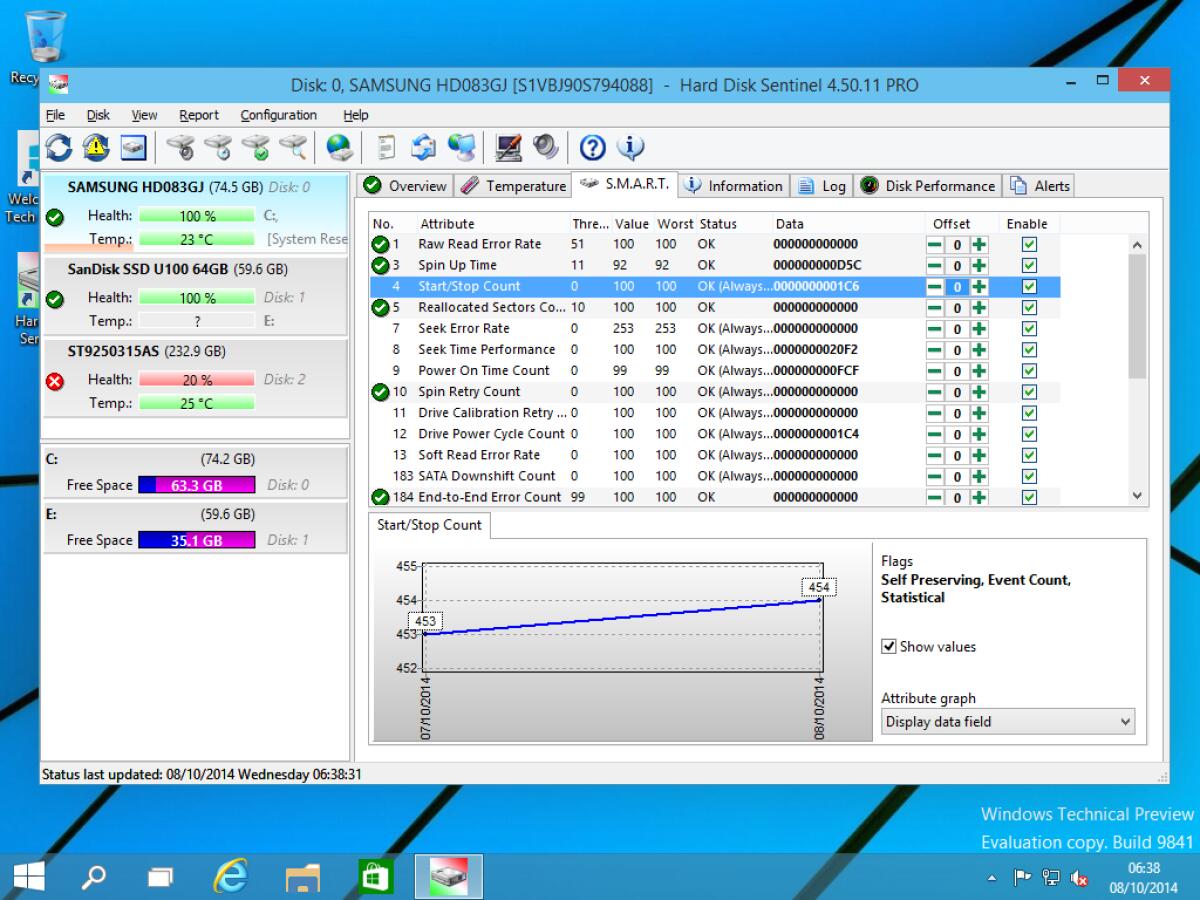Start a surface test with the disk magnifier icon
The width and height of the screenshot is (1200, 900).
point(293,147)
